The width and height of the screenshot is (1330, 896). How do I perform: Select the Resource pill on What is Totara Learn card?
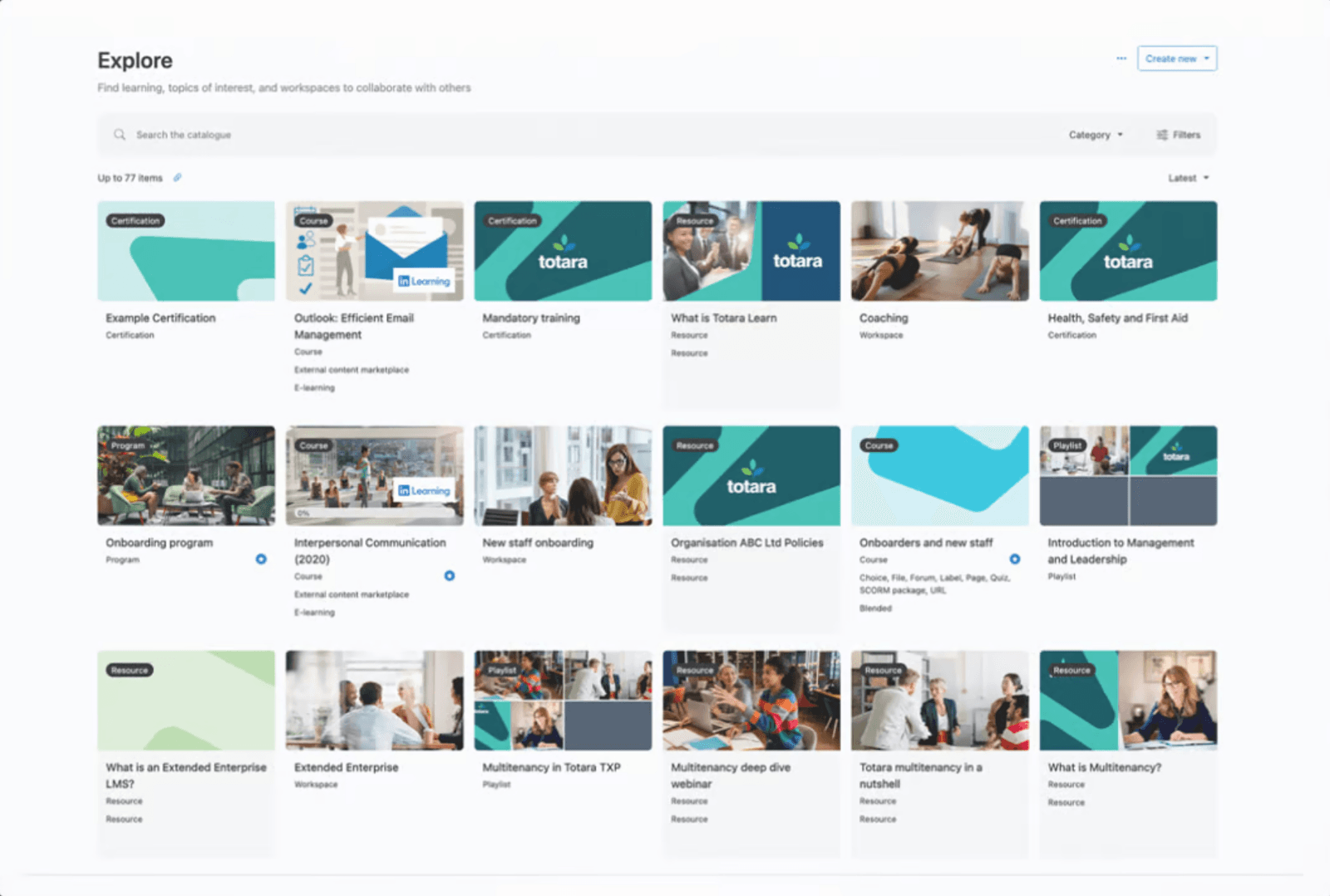click(695, 221)
